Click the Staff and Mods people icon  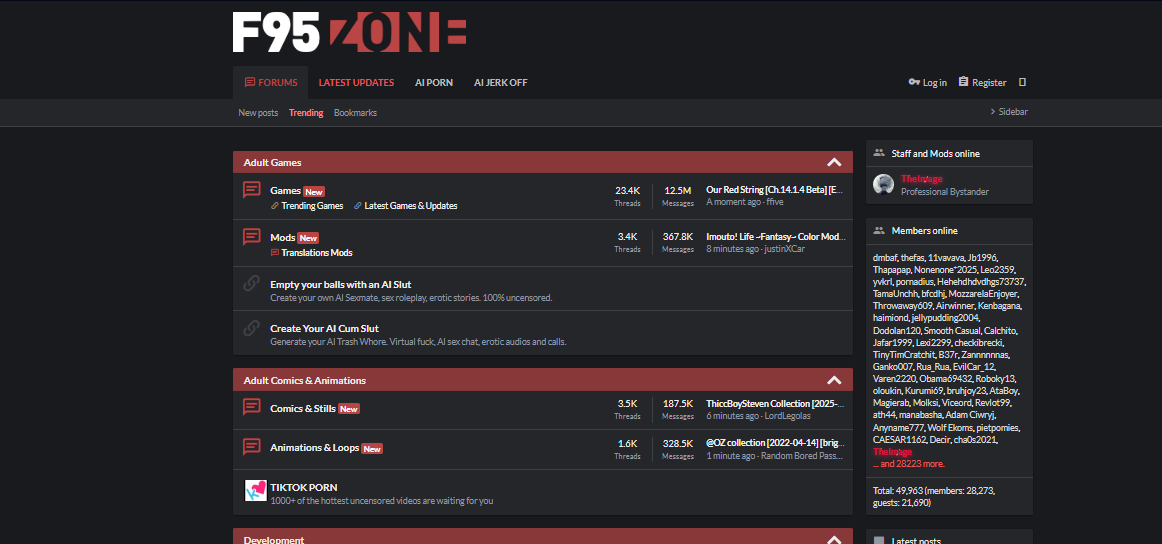tap(879, 153)
